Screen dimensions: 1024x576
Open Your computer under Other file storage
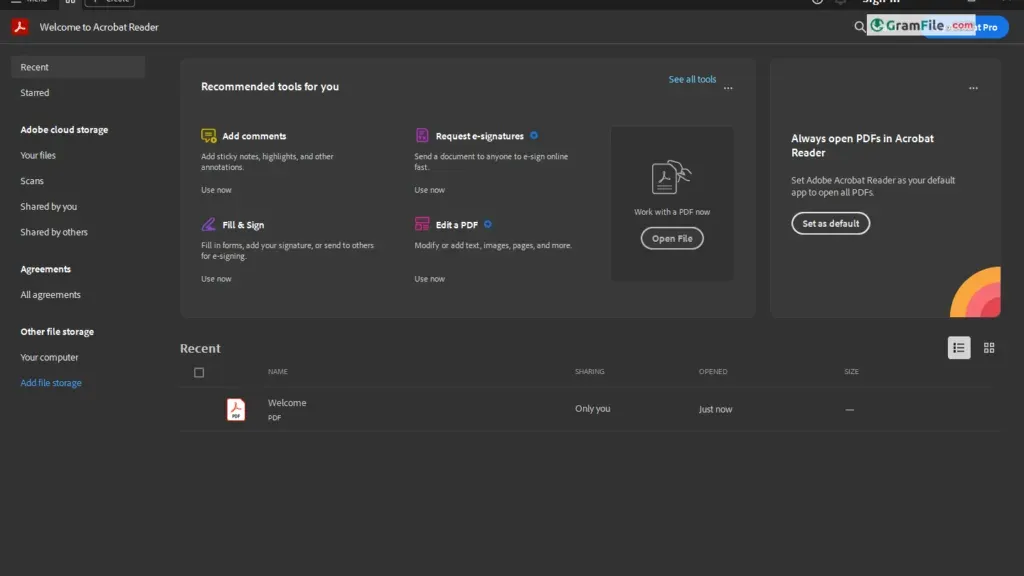click(x=49, y=357)
